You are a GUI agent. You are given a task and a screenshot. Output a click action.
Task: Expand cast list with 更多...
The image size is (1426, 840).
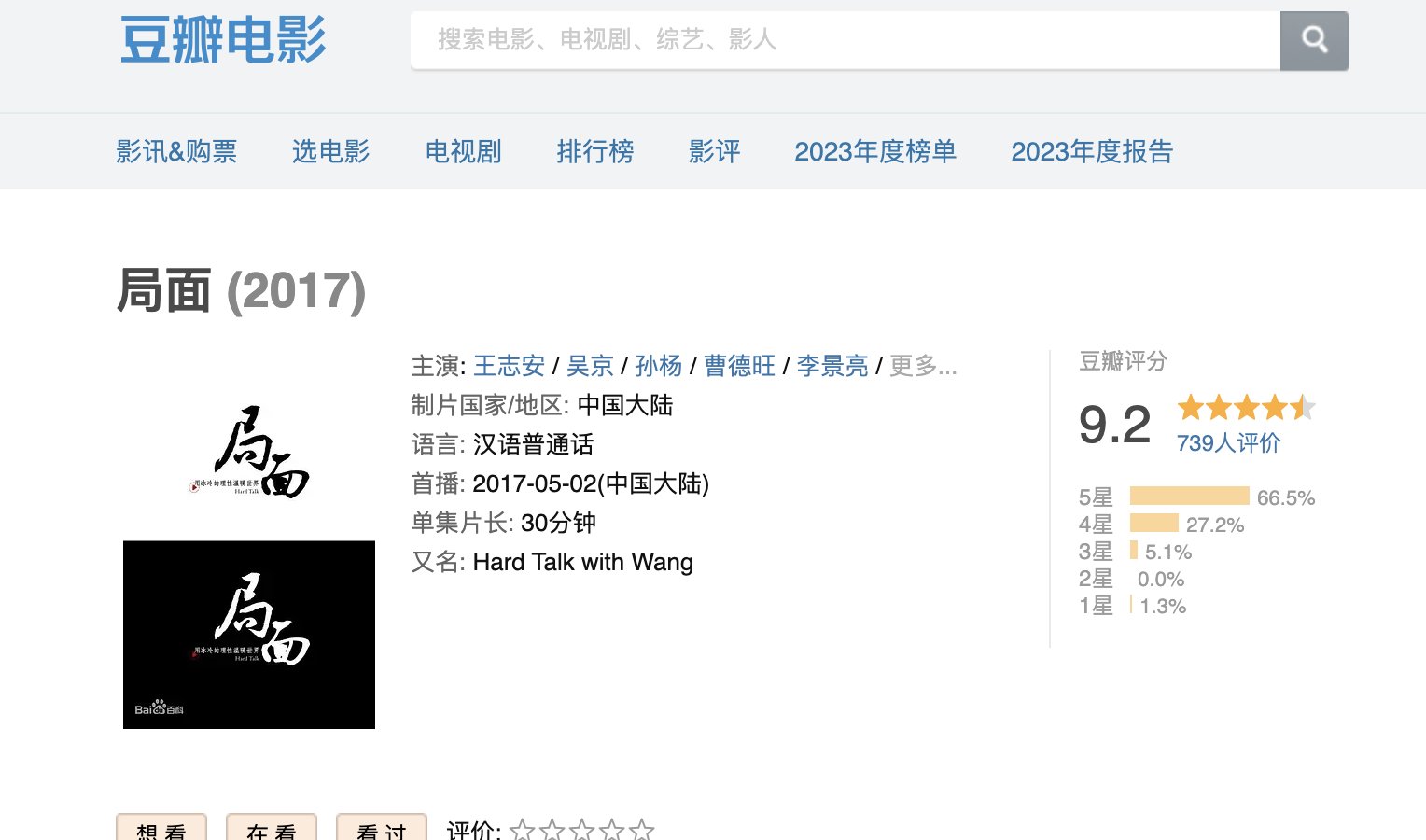click(x=924, y=366)
